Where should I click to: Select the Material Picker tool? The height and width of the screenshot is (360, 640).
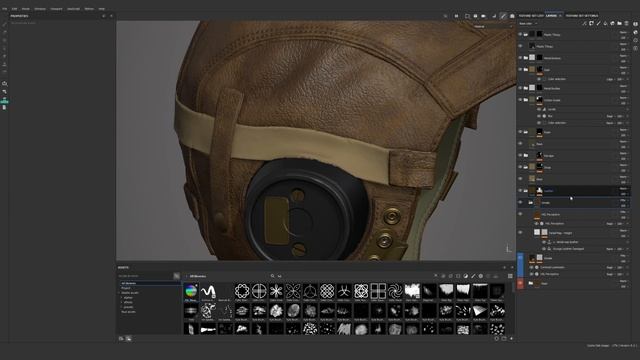pyautogui.click(x=4, y=72)
